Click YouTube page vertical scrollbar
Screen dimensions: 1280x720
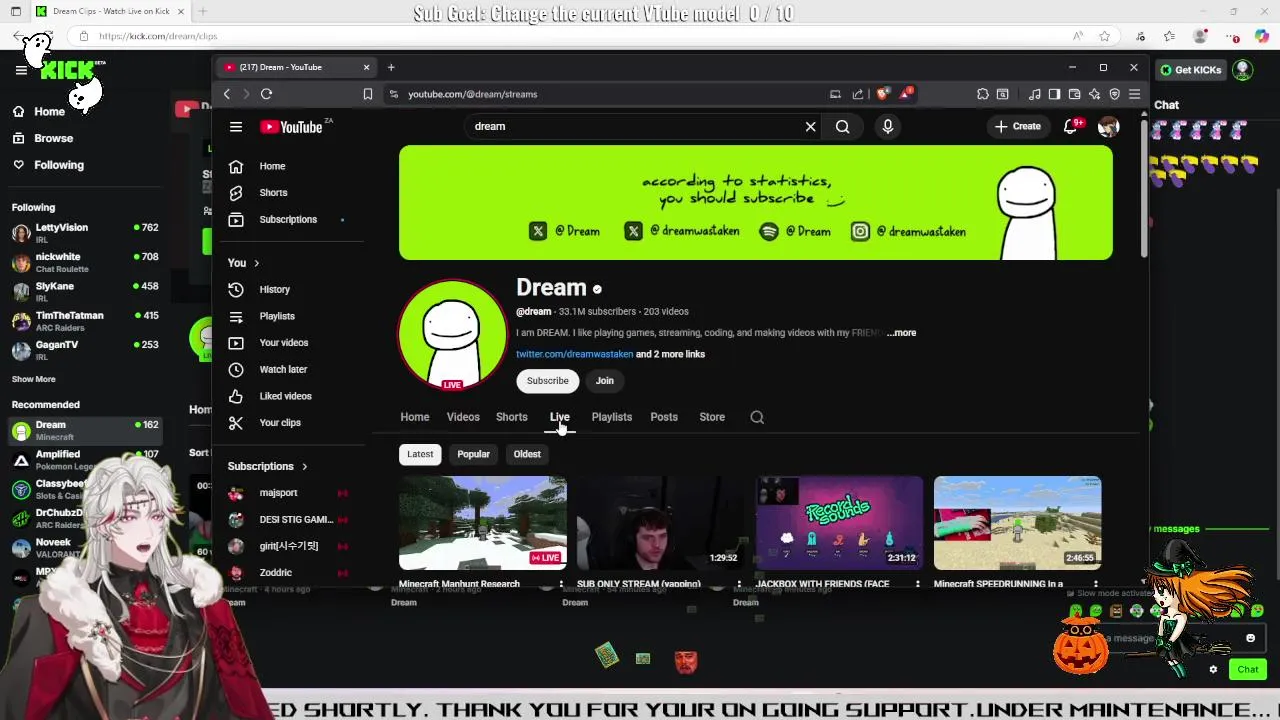(x=1144, y=190)
